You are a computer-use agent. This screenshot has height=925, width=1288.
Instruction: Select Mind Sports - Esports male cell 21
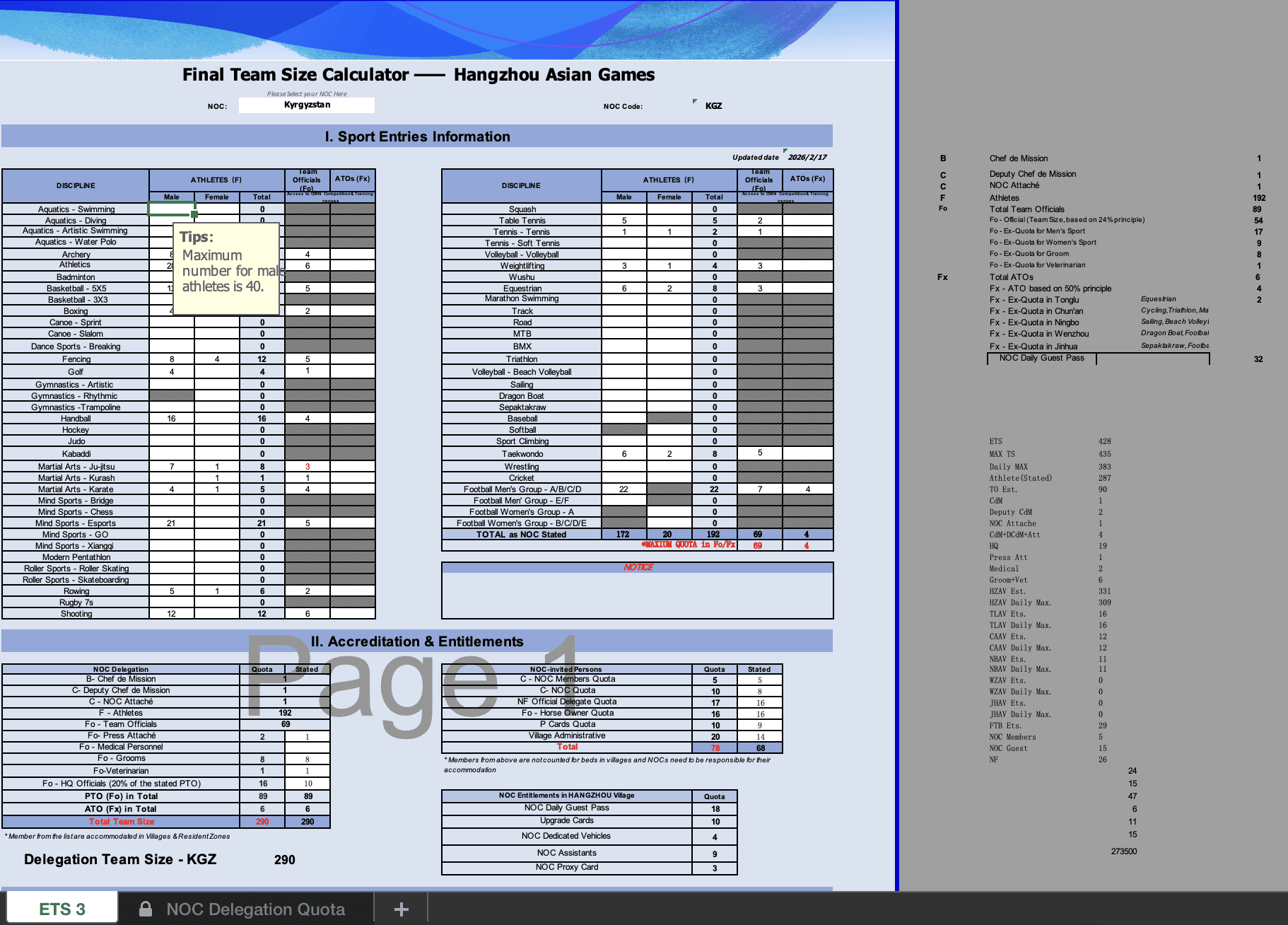coord(172,523)
